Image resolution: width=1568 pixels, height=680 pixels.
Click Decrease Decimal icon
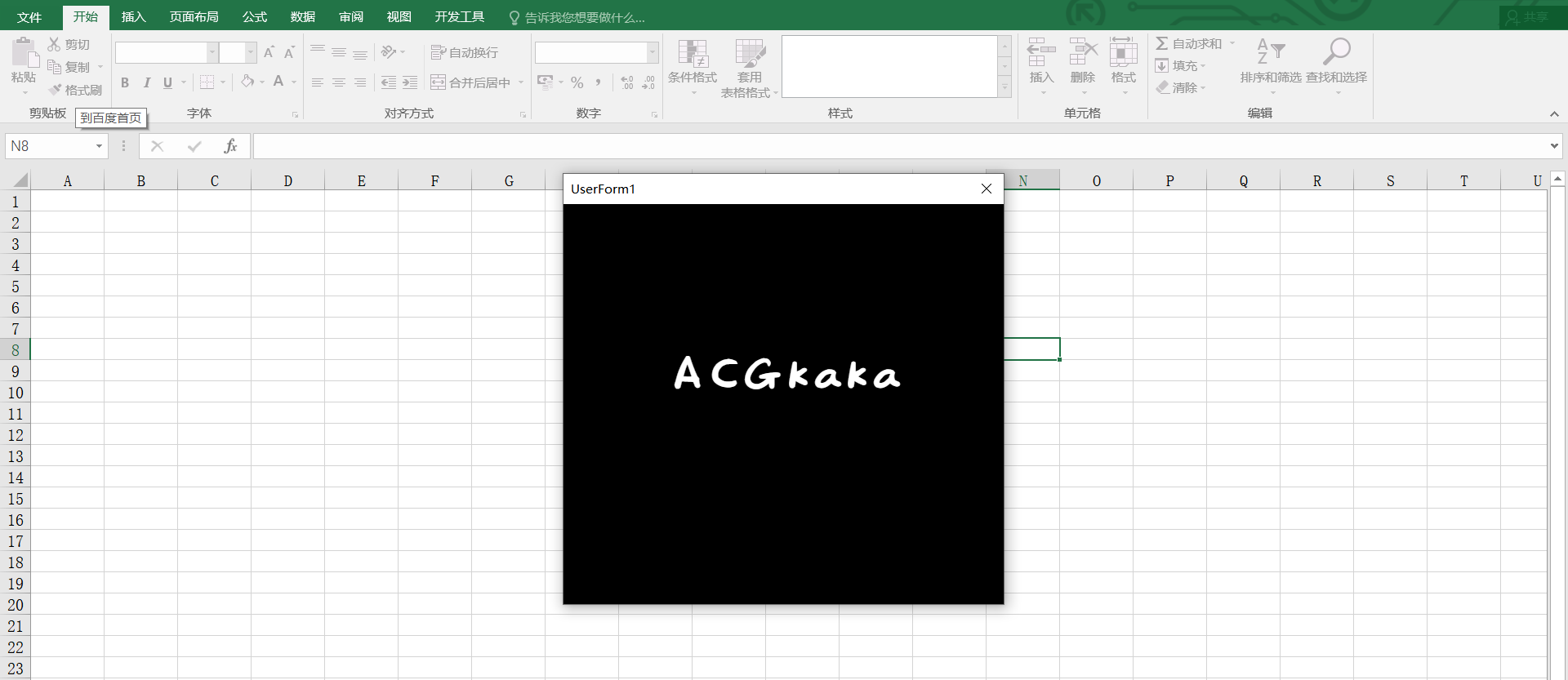[x=648, y=82]
